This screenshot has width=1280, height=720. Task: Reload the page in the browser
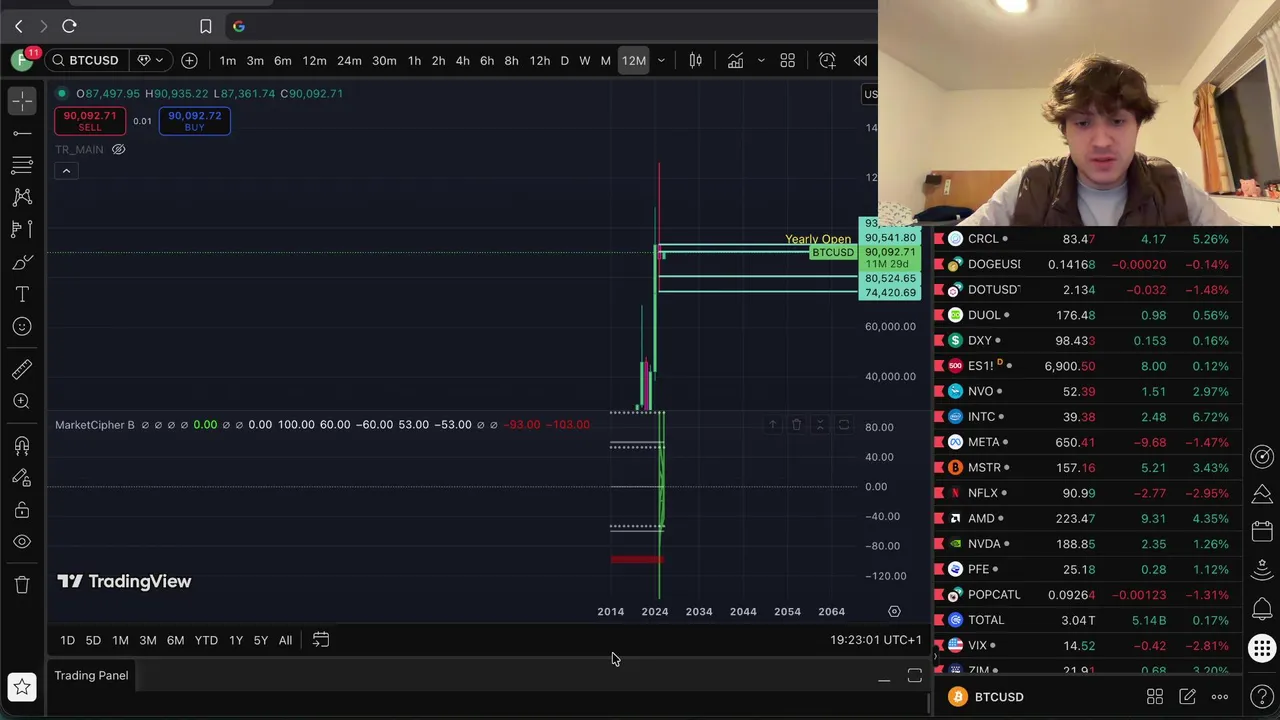(x=69, y=26)
